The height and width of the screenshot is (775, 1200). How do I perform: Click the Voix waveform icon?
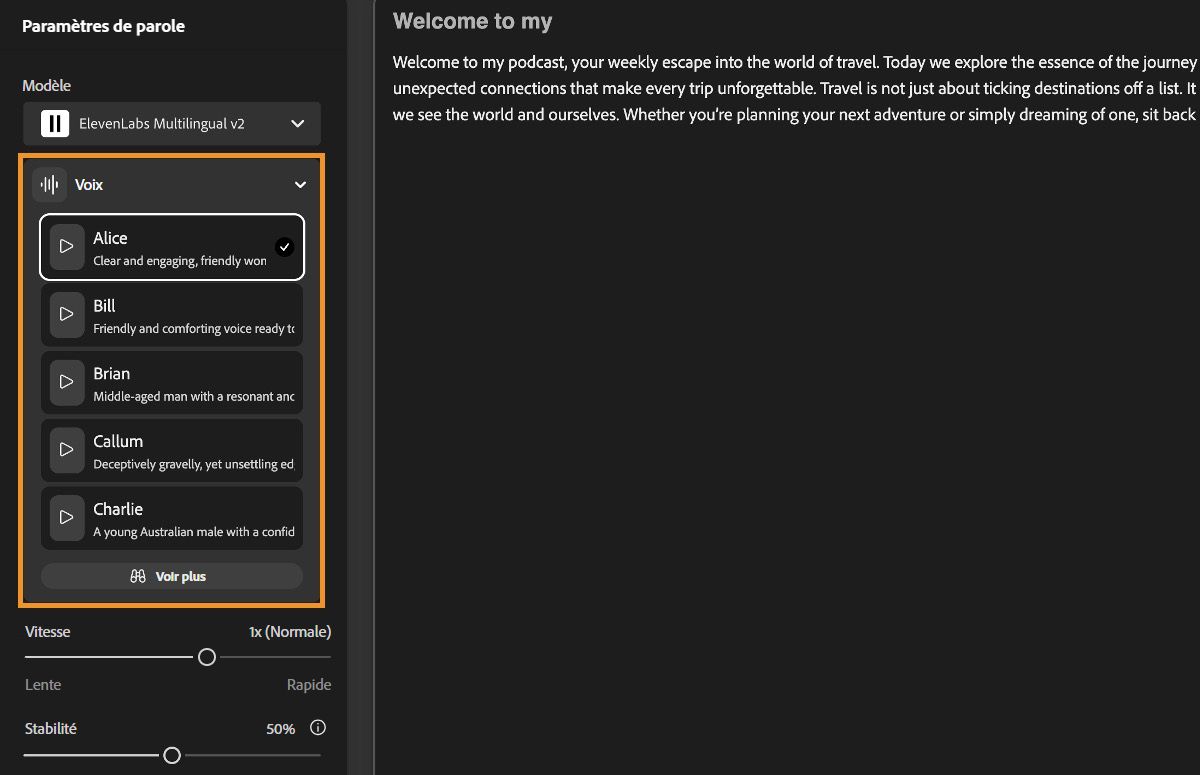(49, 185)
